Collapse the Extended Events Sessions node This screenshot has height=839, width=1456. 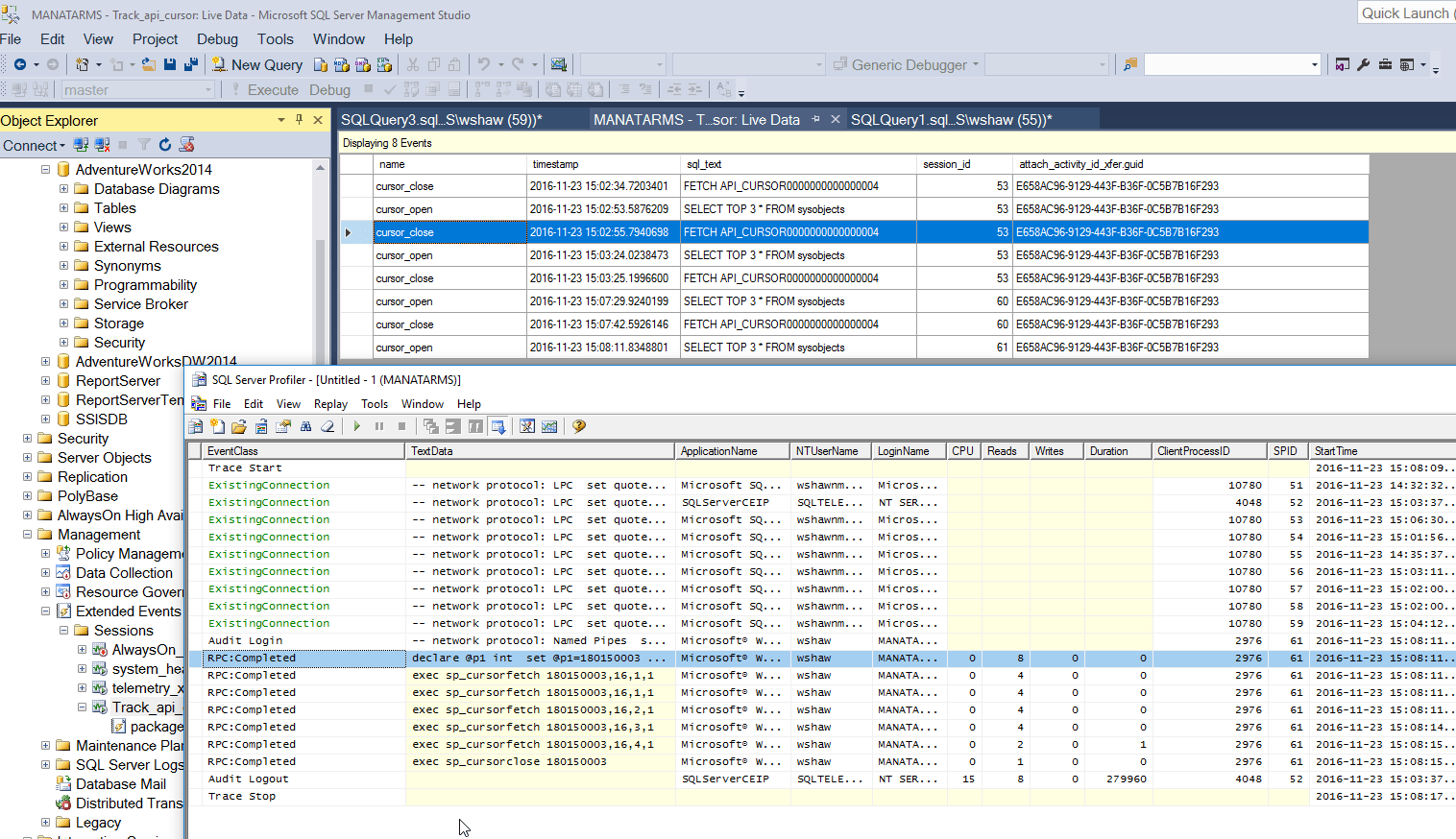point(63,631)
